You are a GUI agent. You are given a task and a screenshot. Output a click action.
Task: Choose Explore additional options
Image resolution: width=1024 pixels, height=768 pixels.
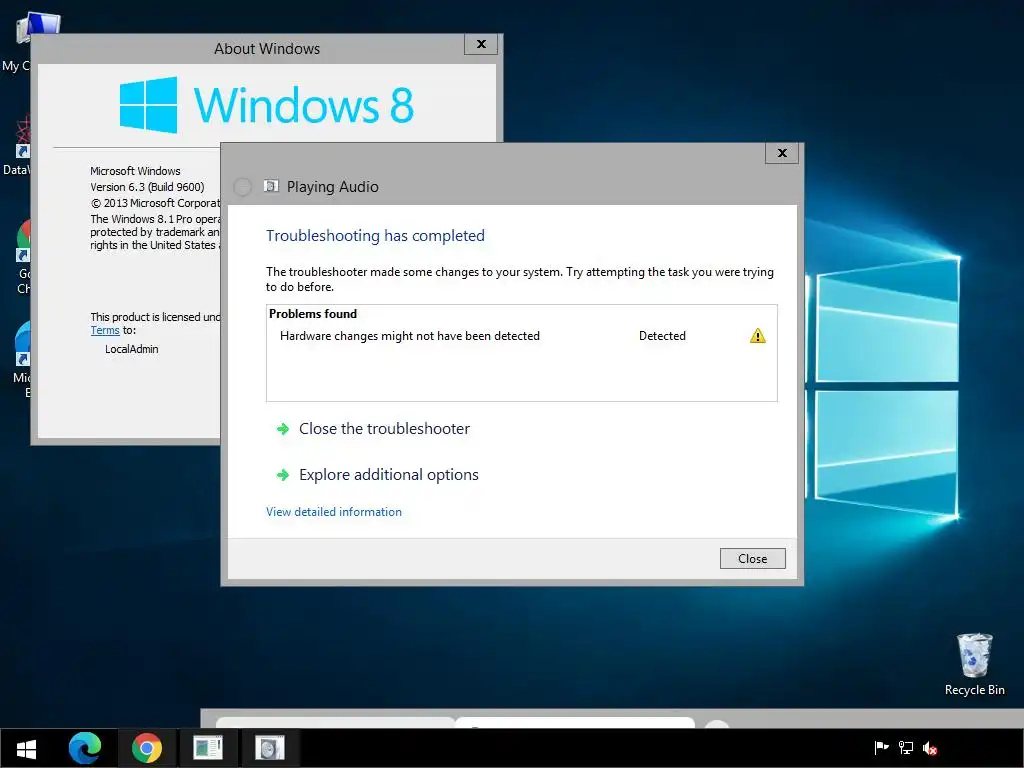click(x=389, y=475)
